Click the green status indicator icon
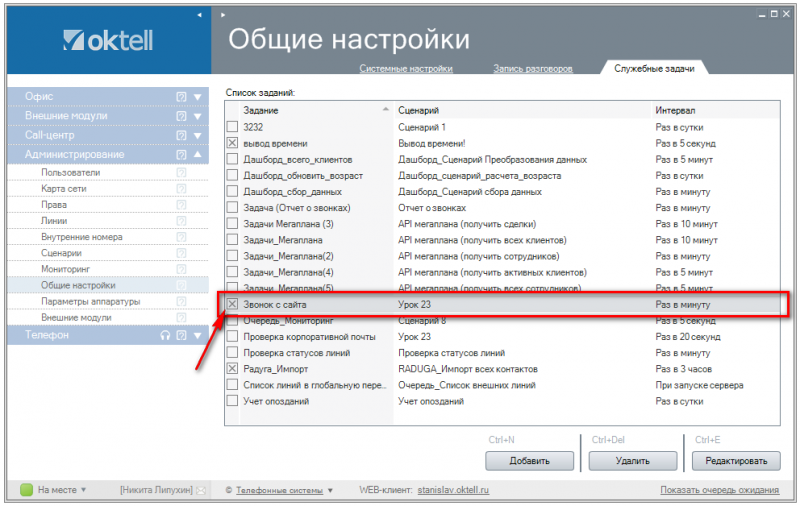This screenshot has height=506, width=800. (x=25, y=490)
